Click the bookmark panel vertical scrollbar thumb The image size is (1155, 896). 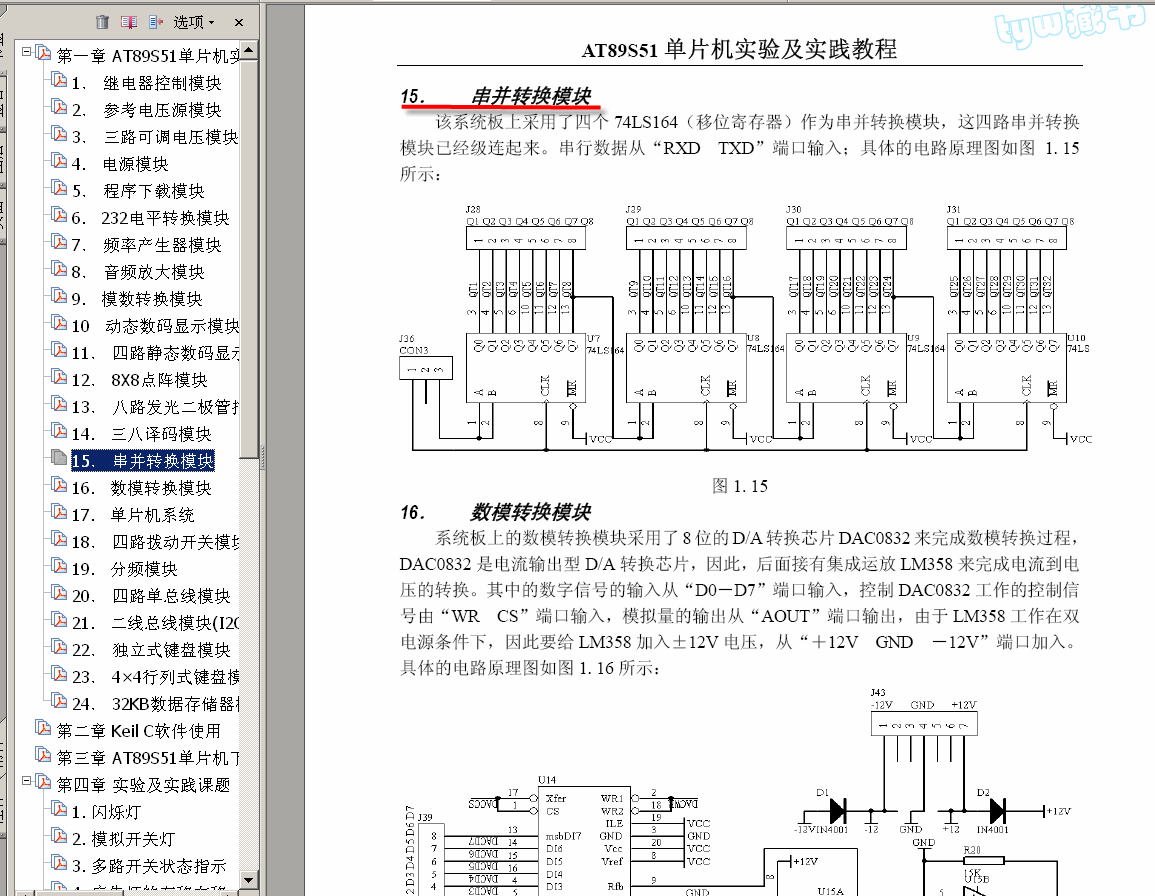249,258
